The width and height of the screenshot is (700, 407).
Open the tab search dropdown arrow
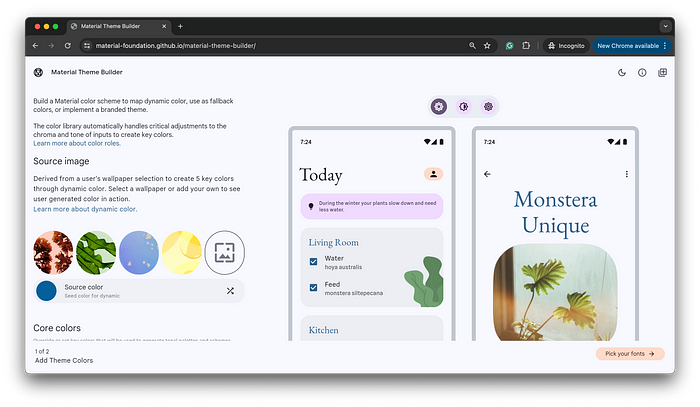pyautogui.click(x=665, y=26)
